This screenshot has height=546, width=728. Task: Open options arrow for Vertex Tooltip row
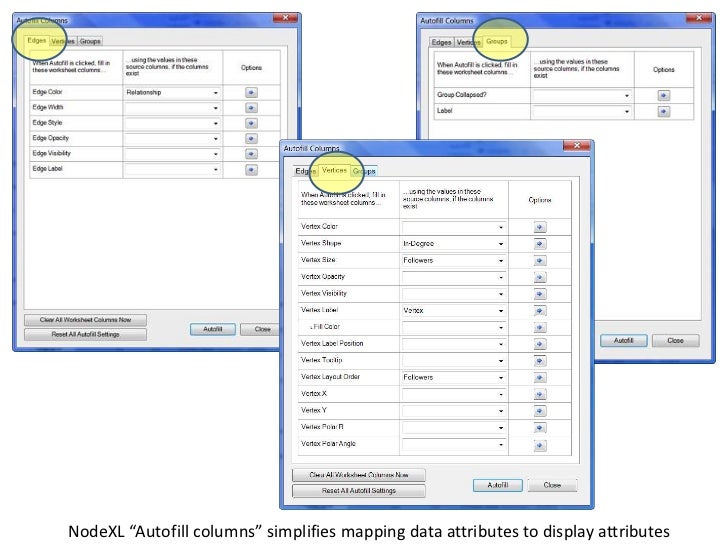pos(540,361)
